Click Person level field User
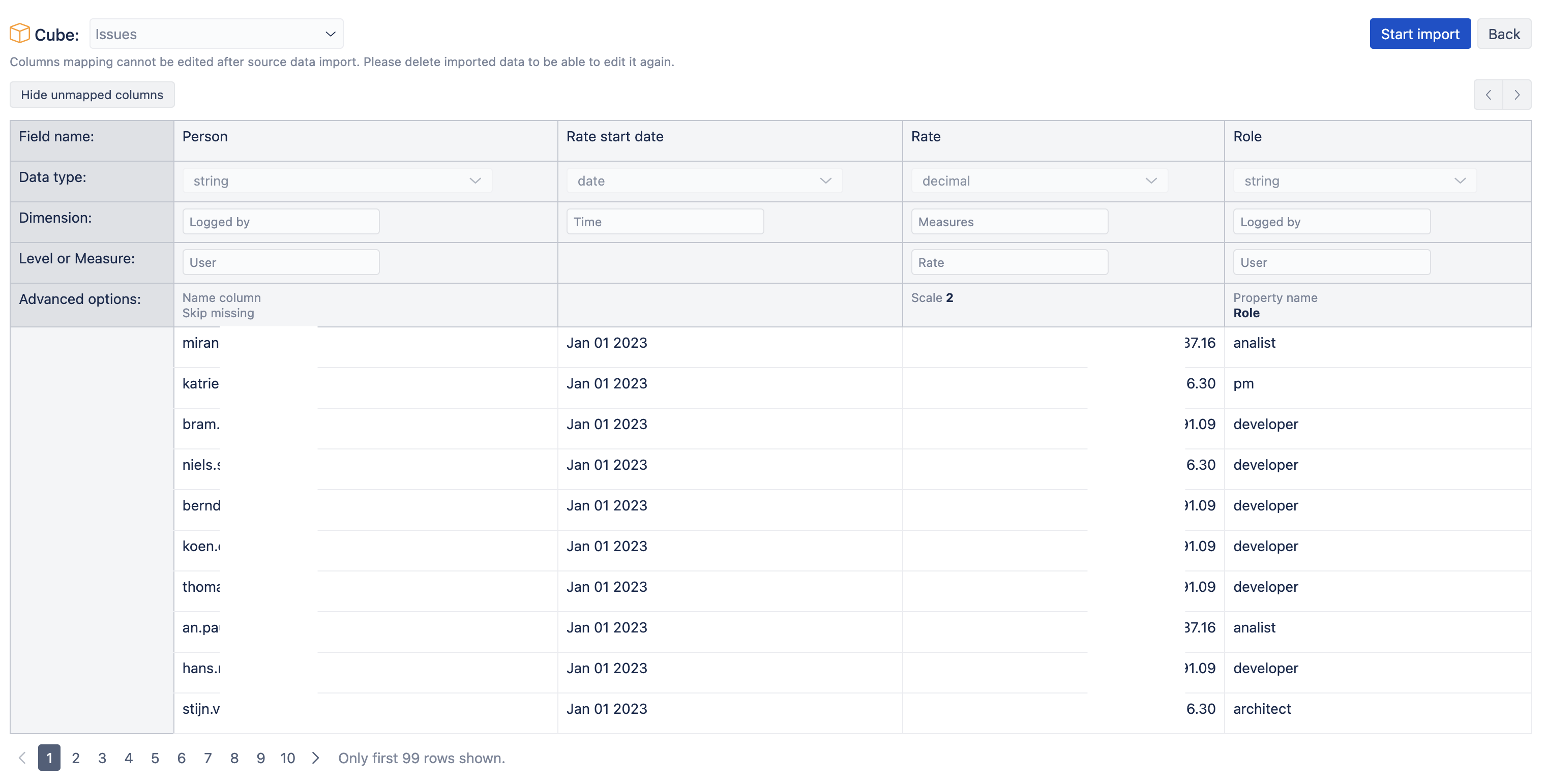1546x784 pixels. pyautogui.click(x=281, y=262)
